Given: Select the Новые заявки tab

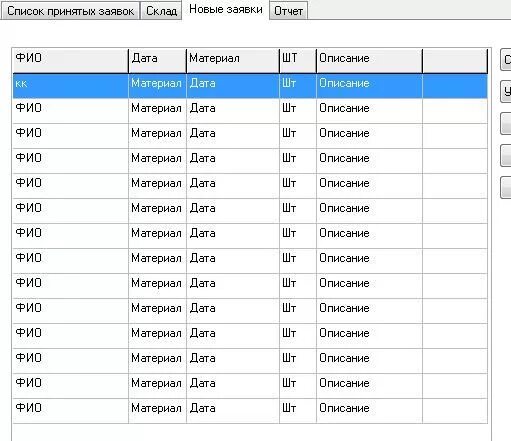Looking at the screenshot, I should pyautogui.click(x=226, y=9).
